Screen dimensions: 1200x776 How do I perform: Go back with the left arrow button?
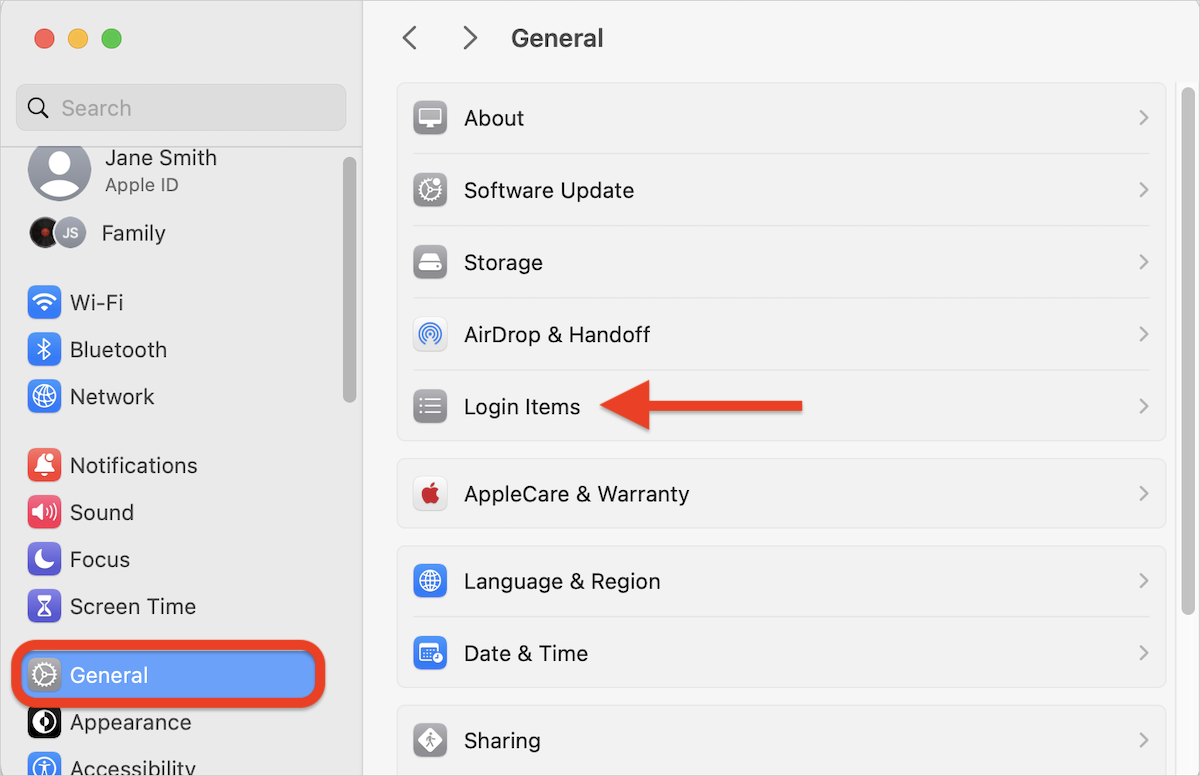point(409,38)
